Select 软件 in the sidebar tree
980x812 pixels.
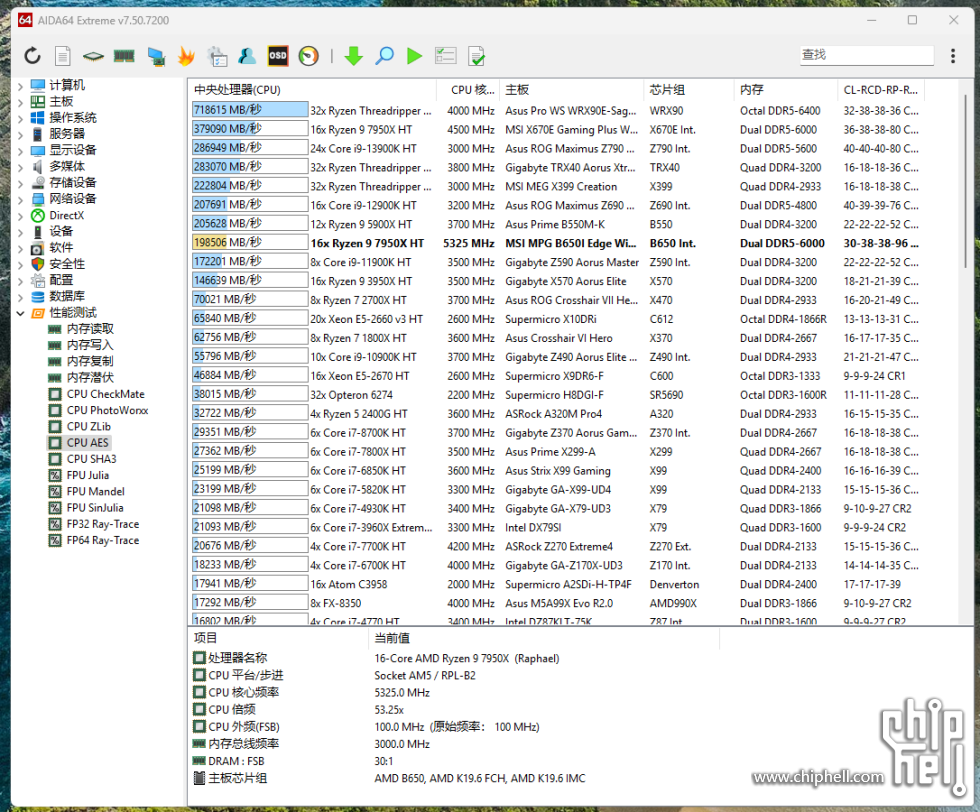pos(61,248)
